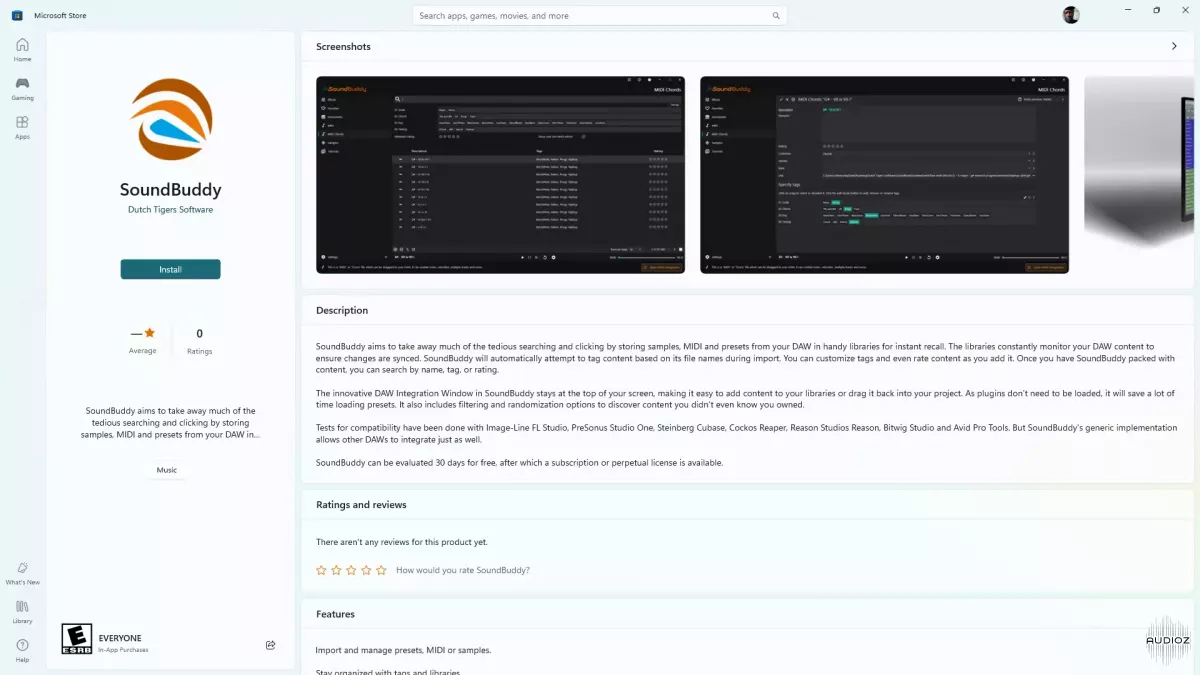Open the user profile avatar

(x=1071, y=15)
